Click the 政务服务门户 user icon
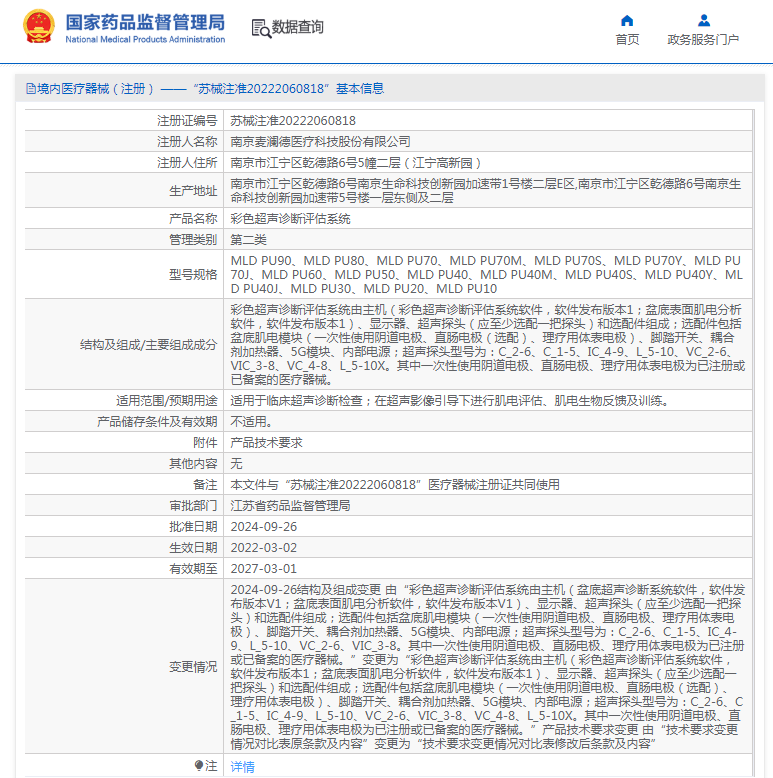This screenshot has height=778, width=773. point(704,20)
